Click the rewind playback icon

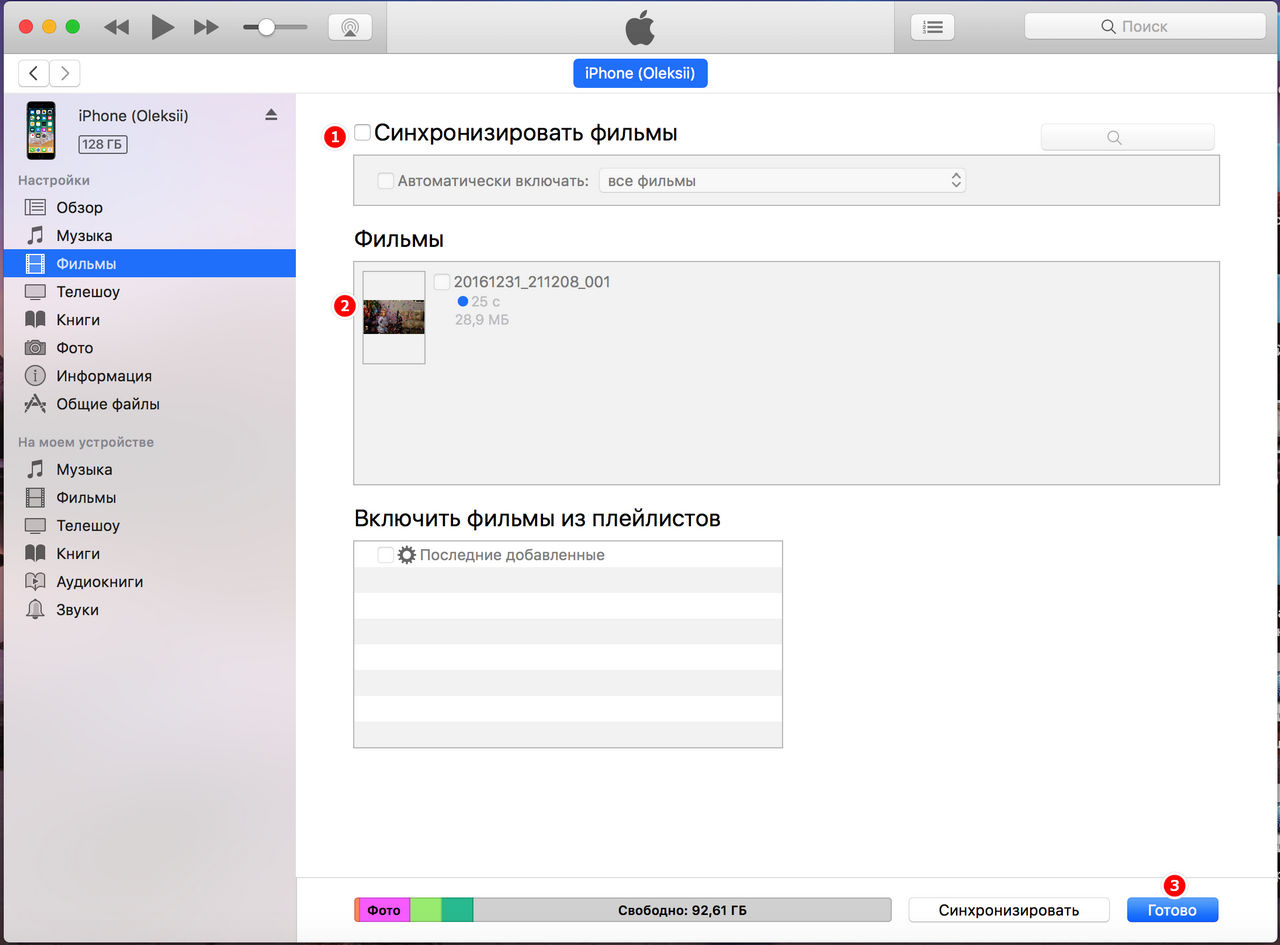point(117,28)
